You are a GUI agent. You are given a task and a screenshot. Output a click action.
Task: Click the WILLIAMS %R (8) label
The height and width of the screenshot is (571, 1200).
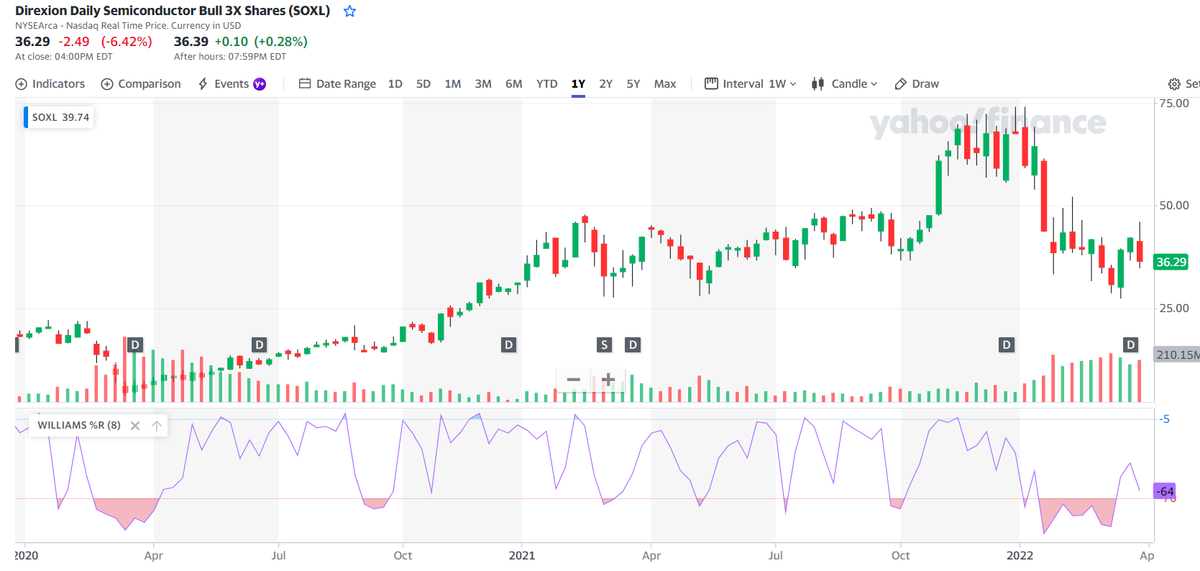click(x=79, y=425)
